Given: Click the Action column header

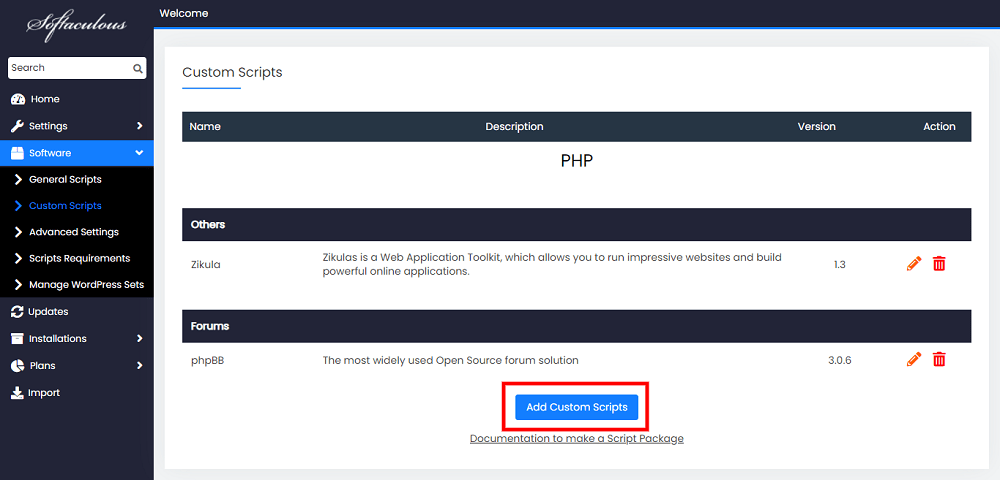Looking at the screenshot, I should tap(939, 127).
